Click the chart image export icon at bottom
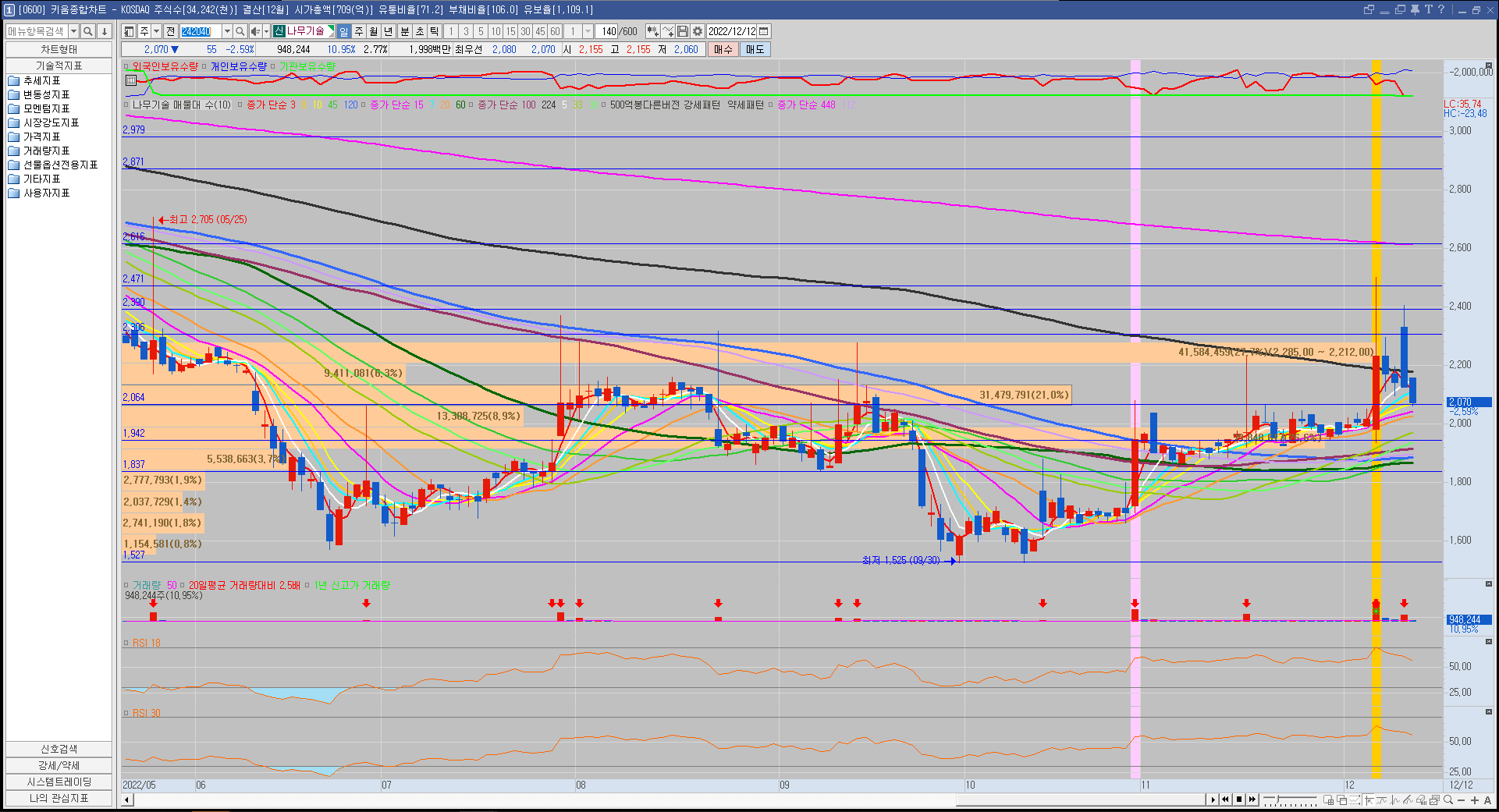Screen dimensions: 1499x812 pyautogui.click(x=1434, y=800)
